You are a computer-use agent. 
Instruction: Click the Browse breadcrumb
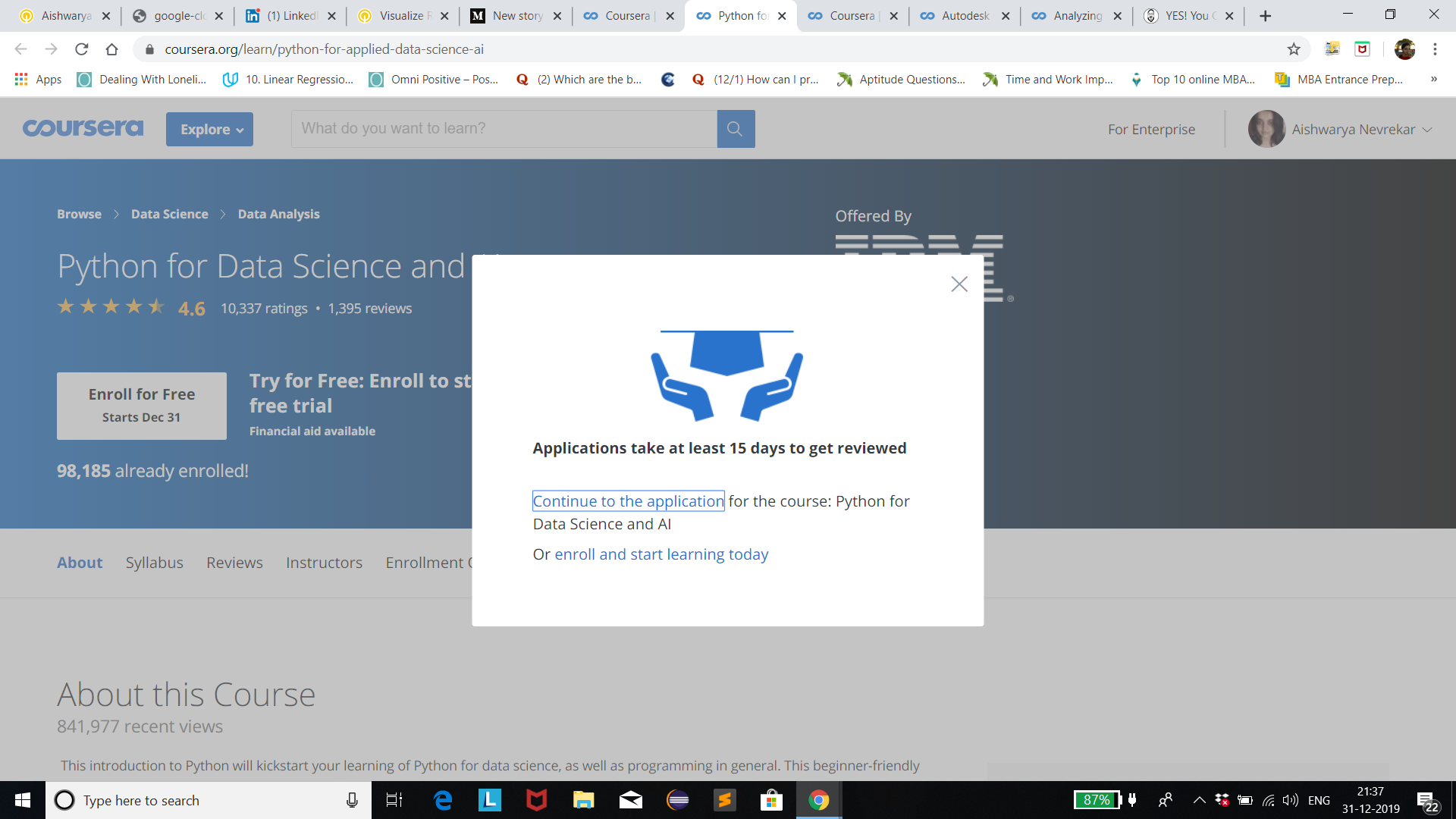point(79,214)
